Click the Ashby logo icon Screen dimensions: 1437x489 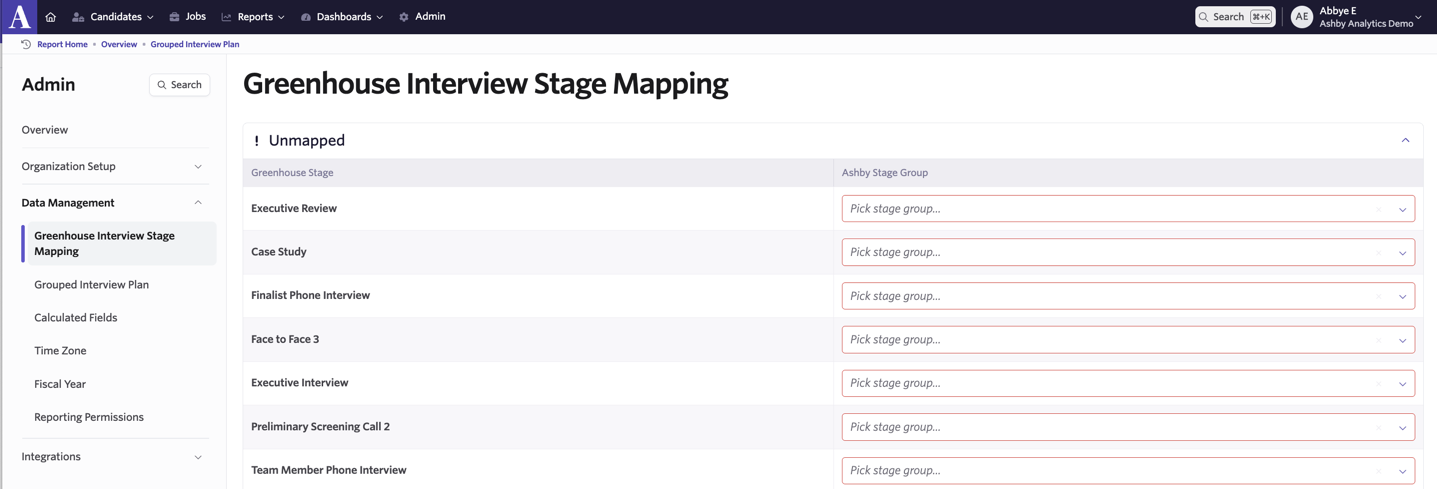18,17
